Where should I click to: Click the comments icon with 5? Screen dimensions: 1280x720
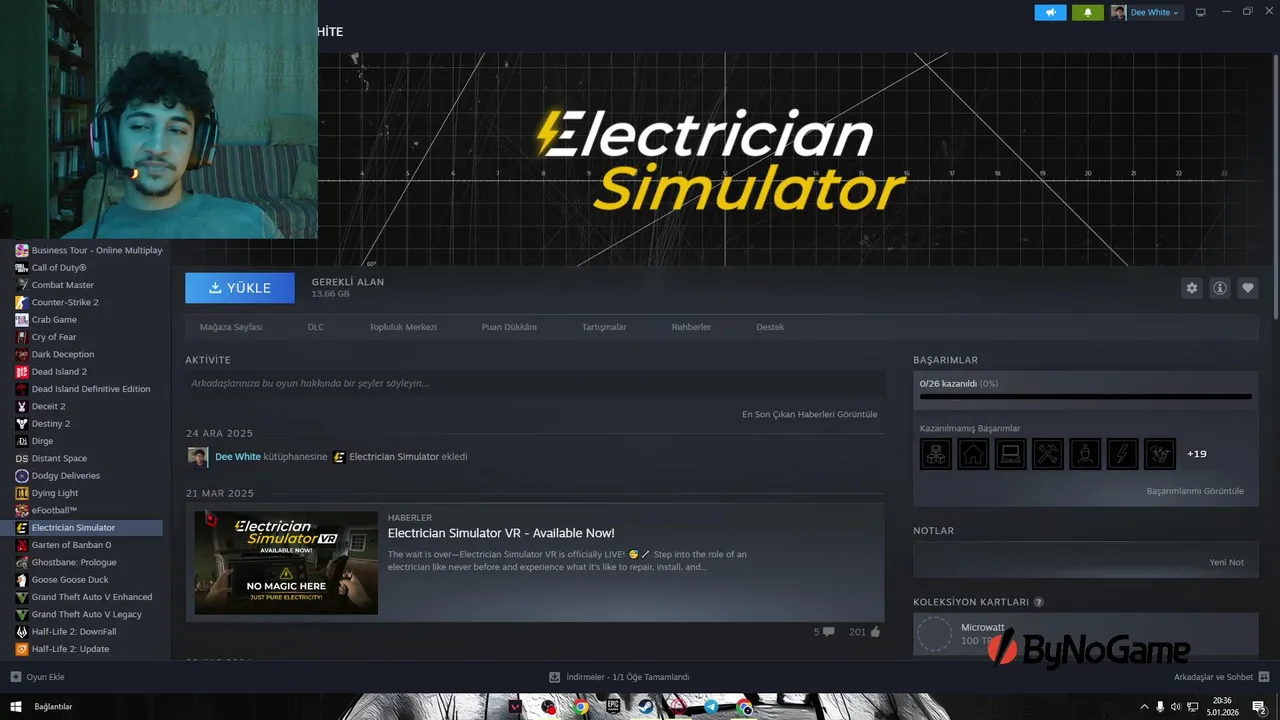(x=828, y=632)
